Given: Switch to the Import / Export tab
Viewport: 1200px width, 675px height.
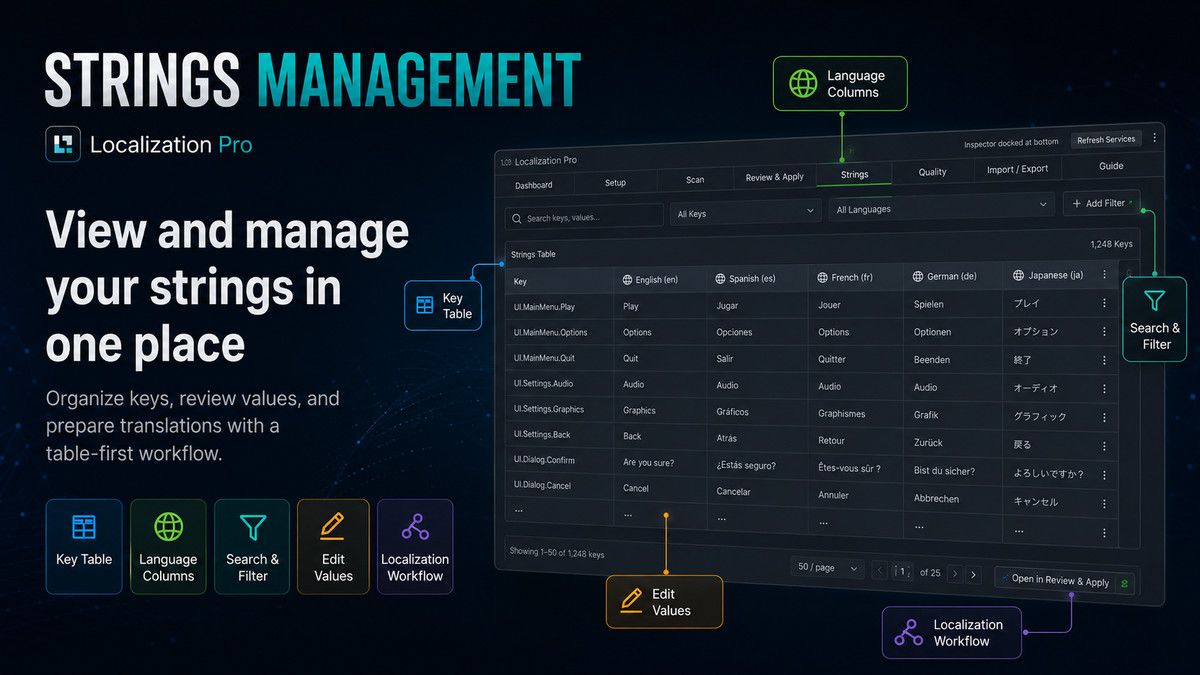Looking at the screenshot, I should point(1017,169).
